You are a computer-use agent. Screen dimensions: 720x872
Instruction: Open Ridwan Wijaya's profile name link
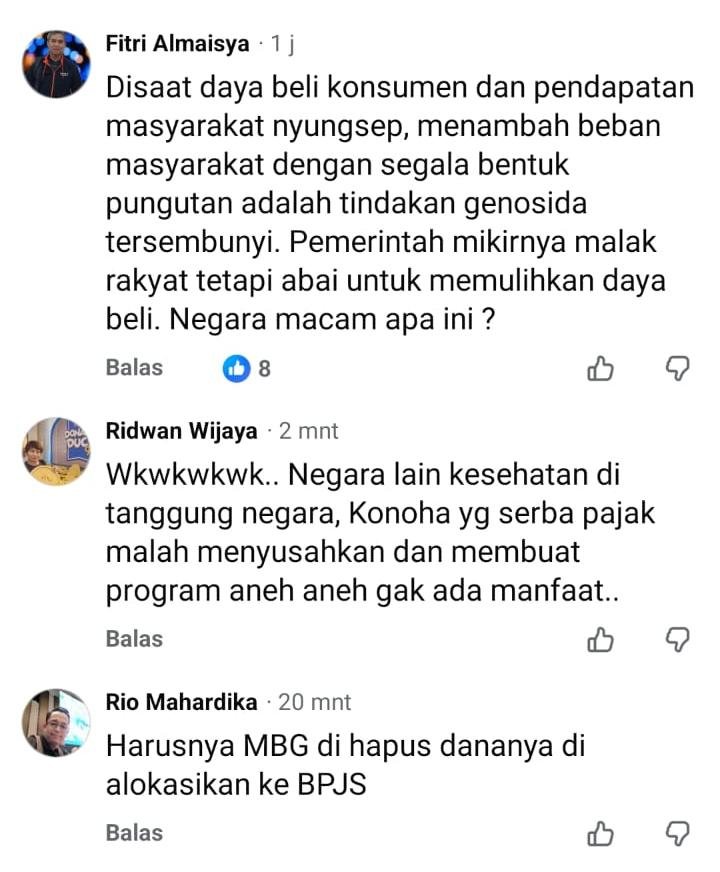pyautogui.click(x=181, y=431)
